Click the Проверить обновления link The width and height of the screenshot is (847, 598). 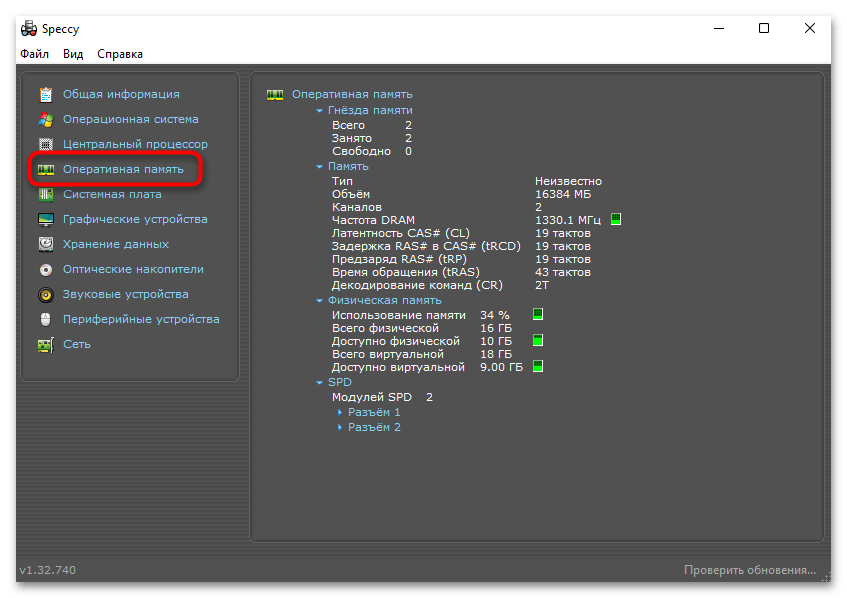[x=749, y=570]
